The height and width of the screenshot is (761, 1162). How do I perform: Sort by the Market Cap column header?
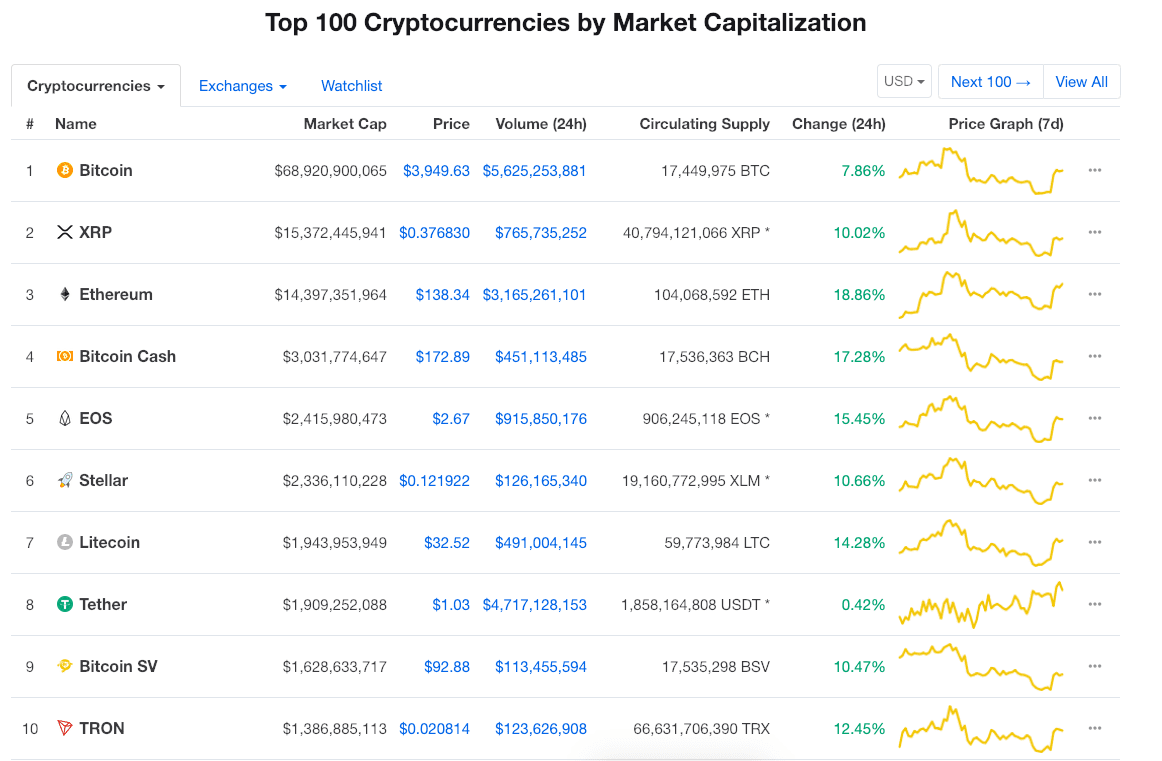(345, 124)
